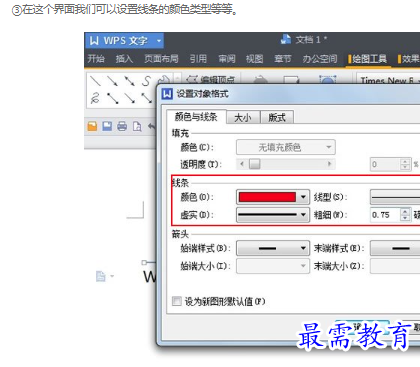420x367 pixels.
Task: Click the transparency value stepper
Action: [405, 164]
